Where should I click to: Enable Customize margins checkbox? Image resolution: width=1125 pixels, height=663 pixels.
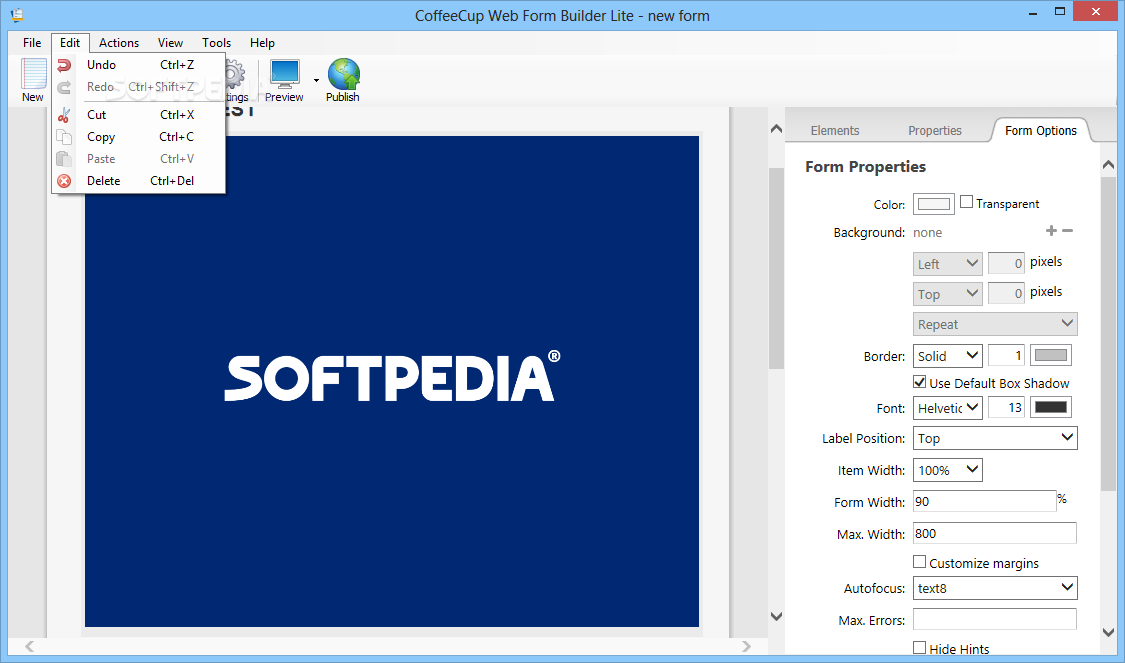(919, 562)
